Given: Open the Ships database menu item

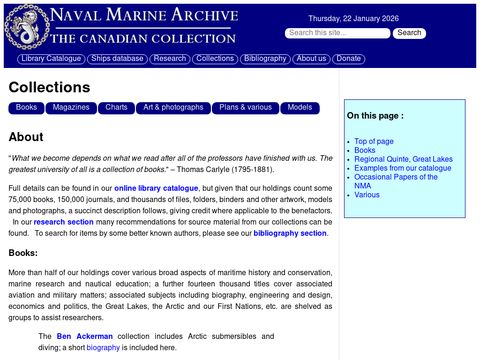Looking at the screenshot, I should 117,59.
